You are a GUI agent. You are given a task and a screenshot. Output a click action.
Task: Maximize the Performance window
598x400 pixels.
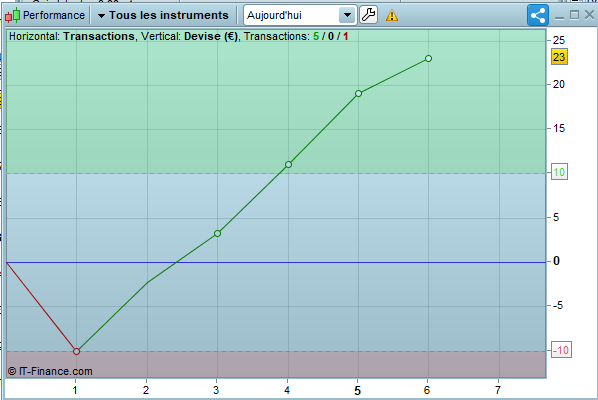[x=574, y=15]
